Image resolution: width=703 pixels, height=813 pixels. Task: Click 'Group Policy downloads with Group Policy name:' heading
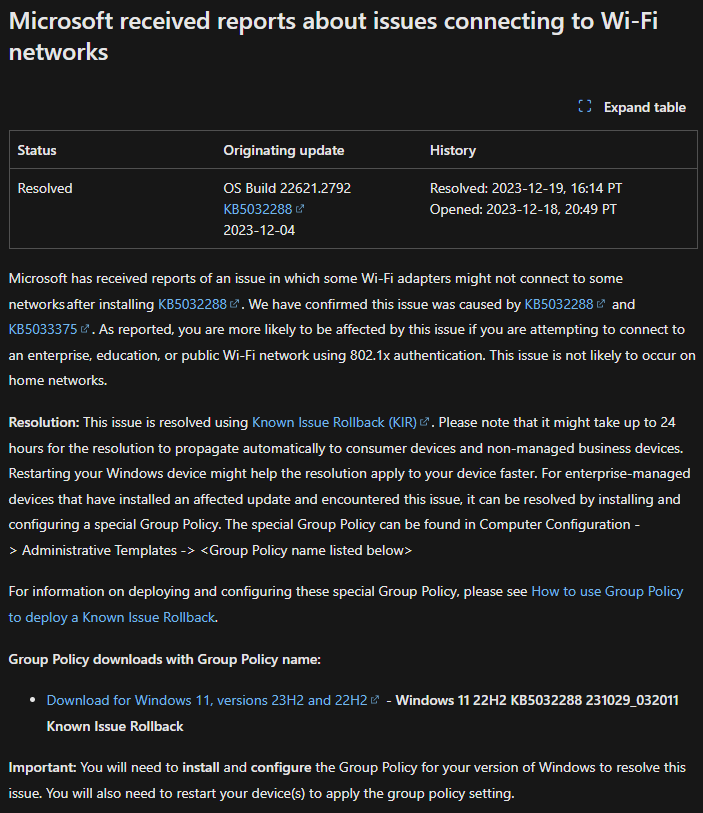click(x=165, y=659)
